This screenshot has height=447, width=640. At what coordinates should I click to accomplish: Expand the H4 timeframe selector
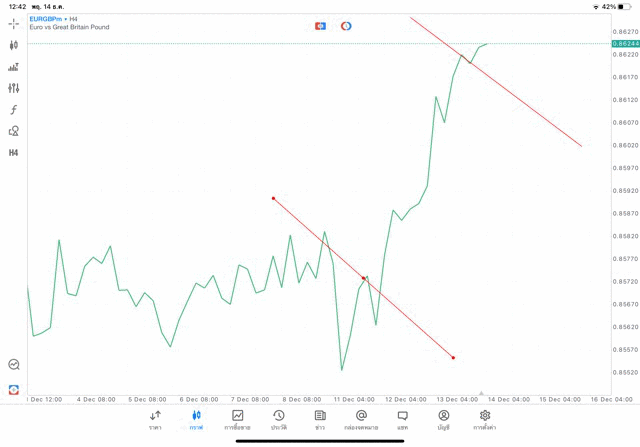click(x=14, y=153)
